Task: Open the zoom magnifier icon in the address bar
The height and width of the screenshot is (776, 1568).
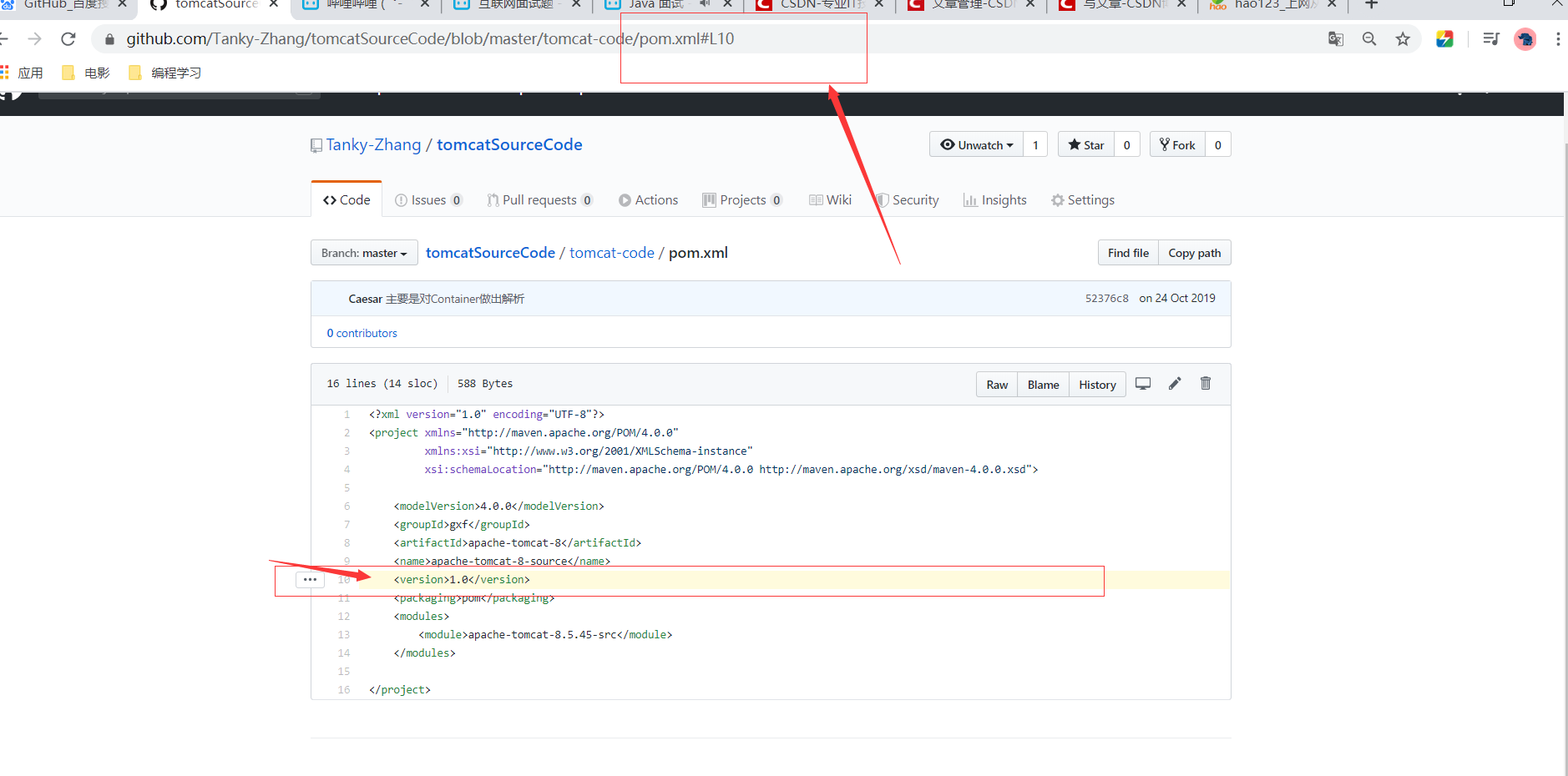Action: [1369, 39]
